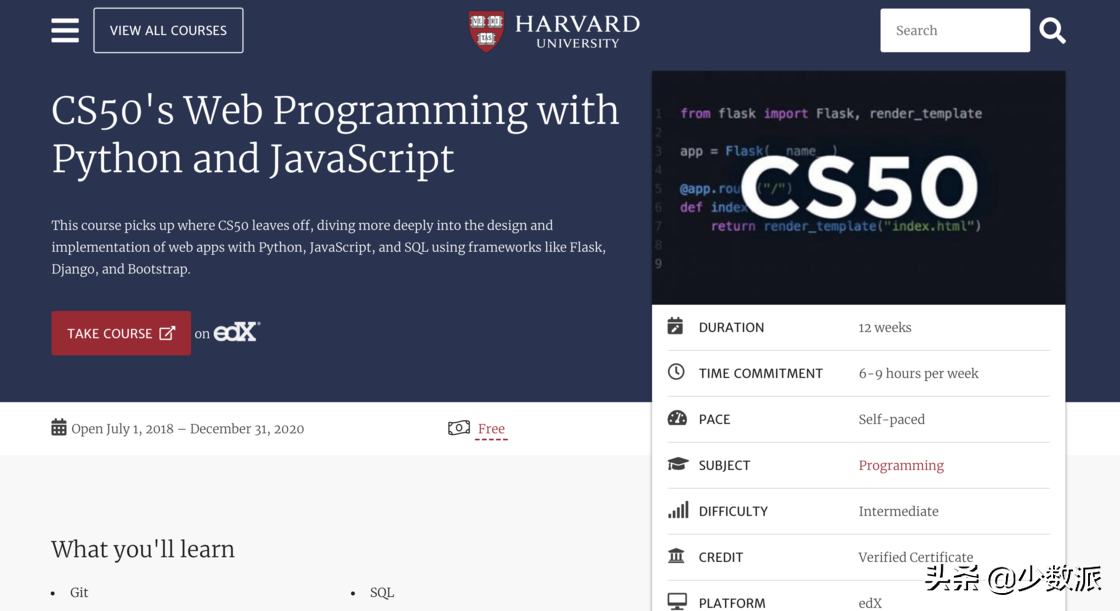Click the DURATION label

tap(731, 327)
